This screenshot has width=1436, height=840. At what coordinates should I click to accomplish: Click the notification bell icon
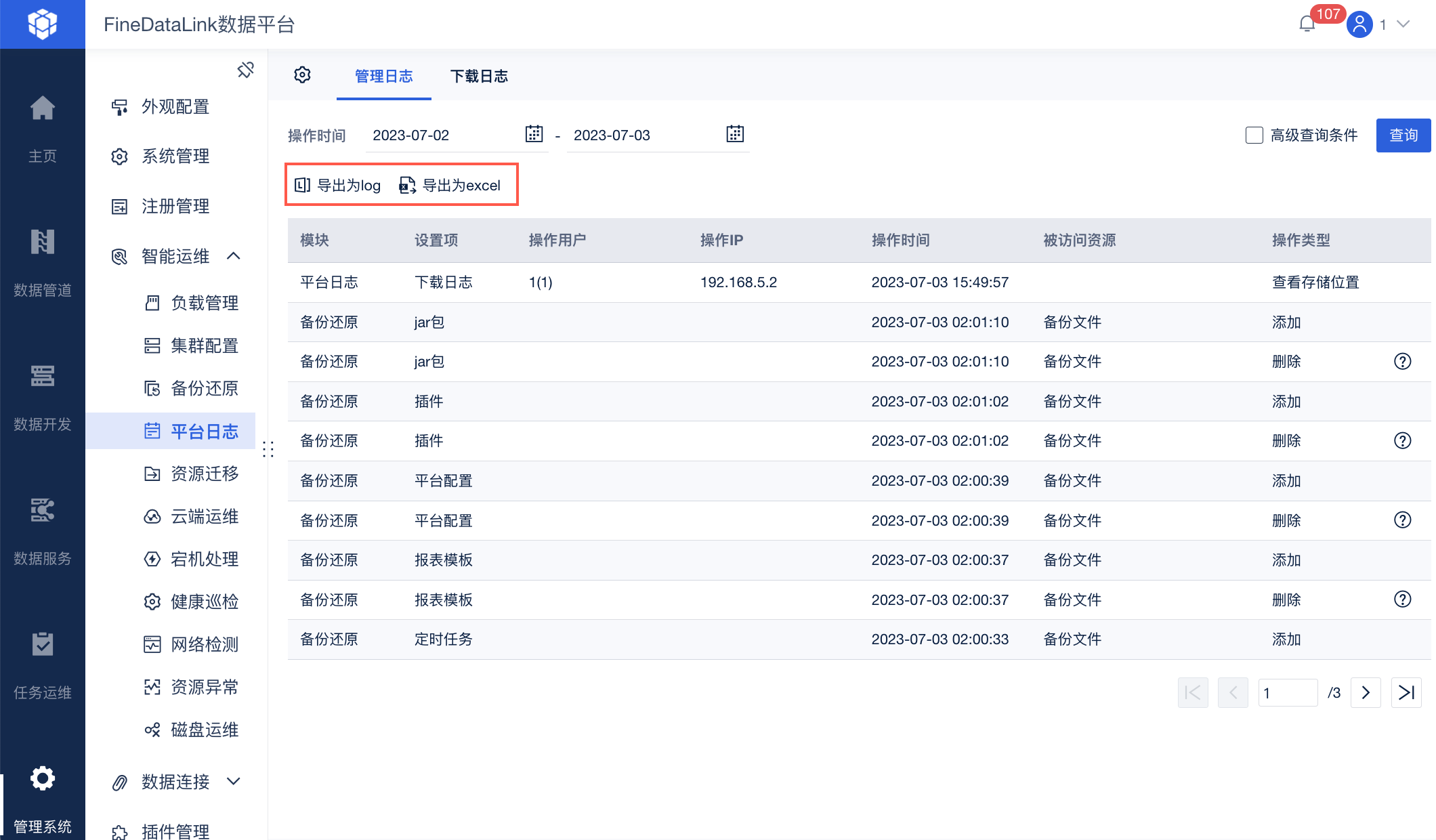[x=1307, y=24]
